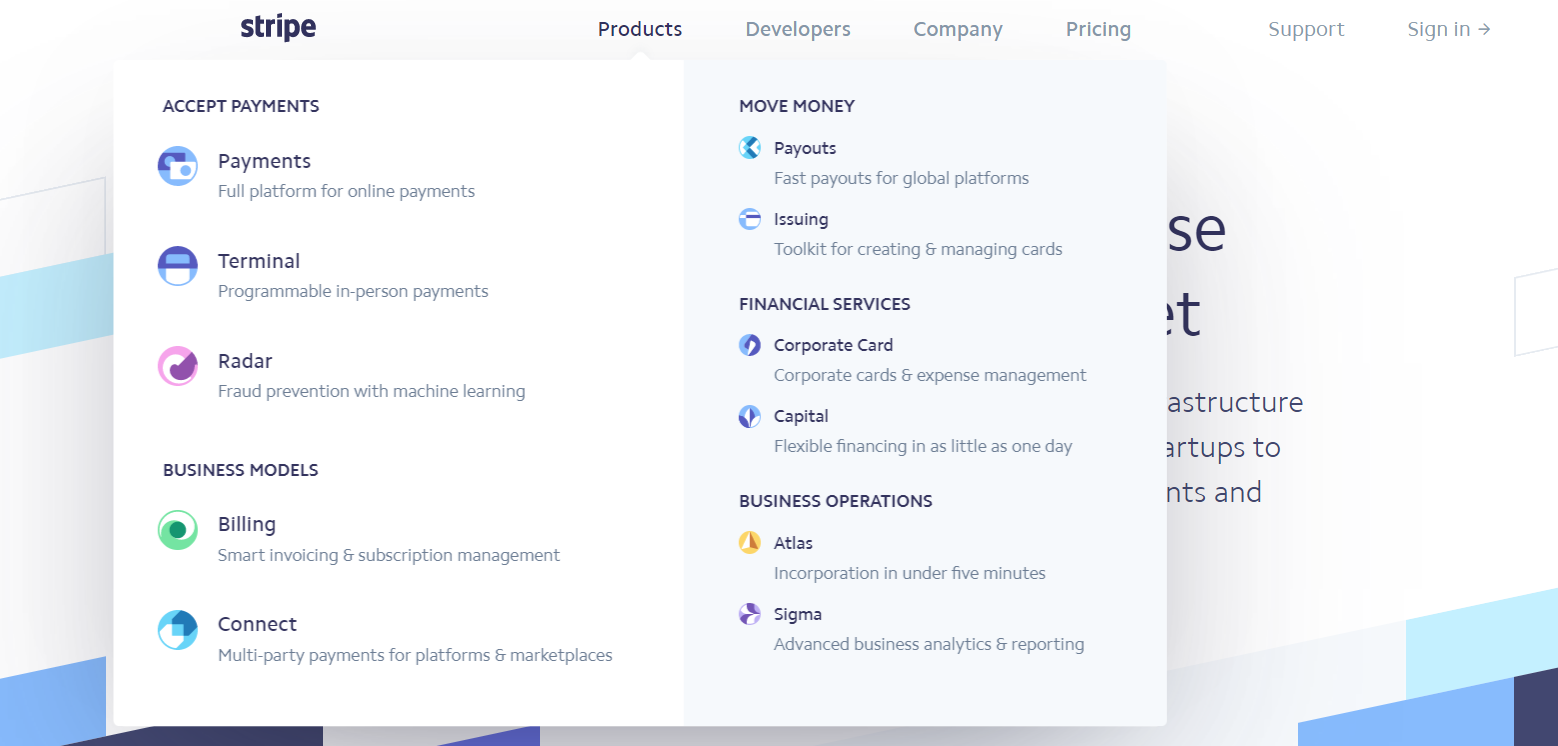The image size is (1558, 746).
Task: Click the Payments product icon
Action: [x=178, y=166]
